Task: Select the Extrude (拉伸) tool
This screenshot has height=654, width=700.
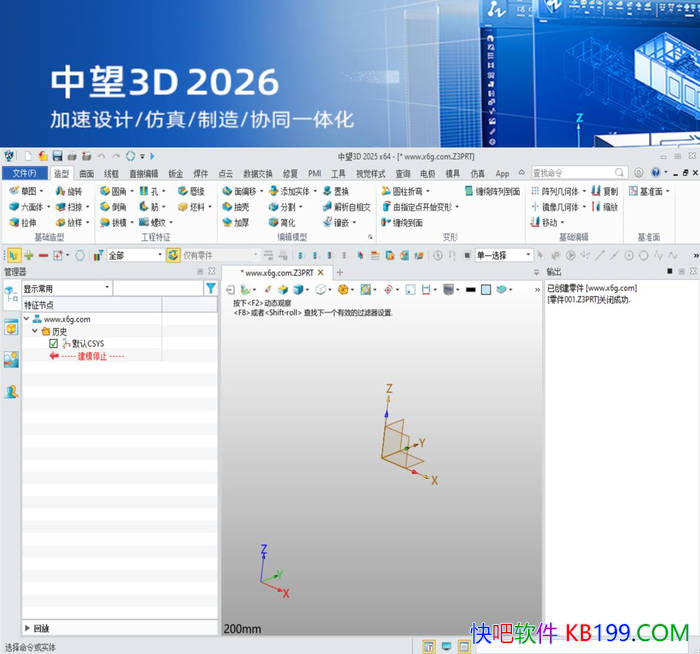Action: click(23, 222)
